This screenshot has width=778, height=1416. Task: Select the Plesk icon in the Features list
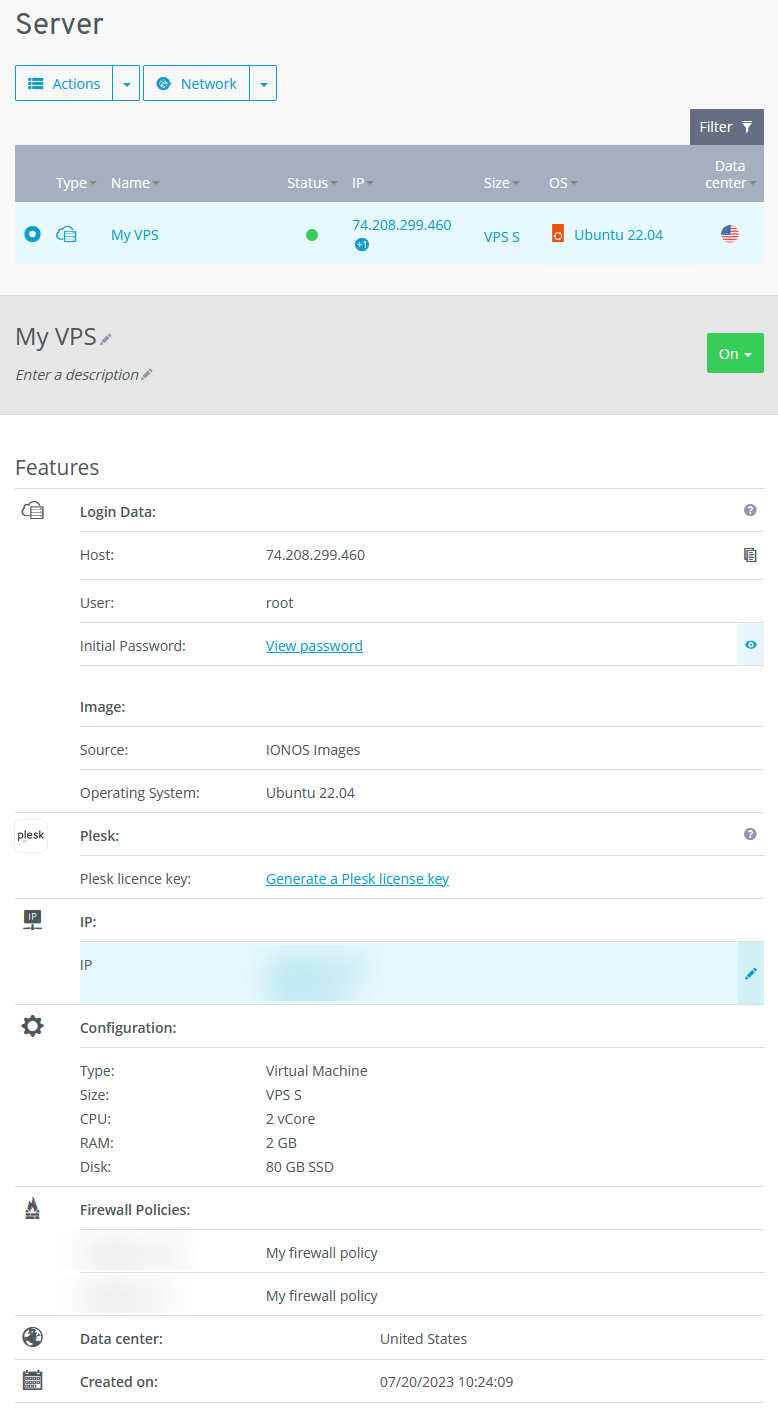tap(30, 835)
